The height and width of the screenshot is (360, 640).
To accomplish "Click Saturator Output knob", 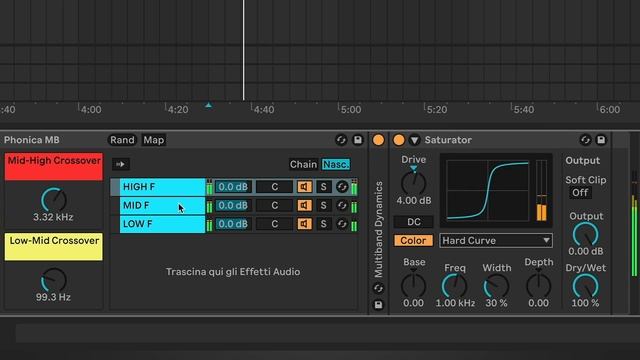I will pyautogui.click(x=585, y=234).
